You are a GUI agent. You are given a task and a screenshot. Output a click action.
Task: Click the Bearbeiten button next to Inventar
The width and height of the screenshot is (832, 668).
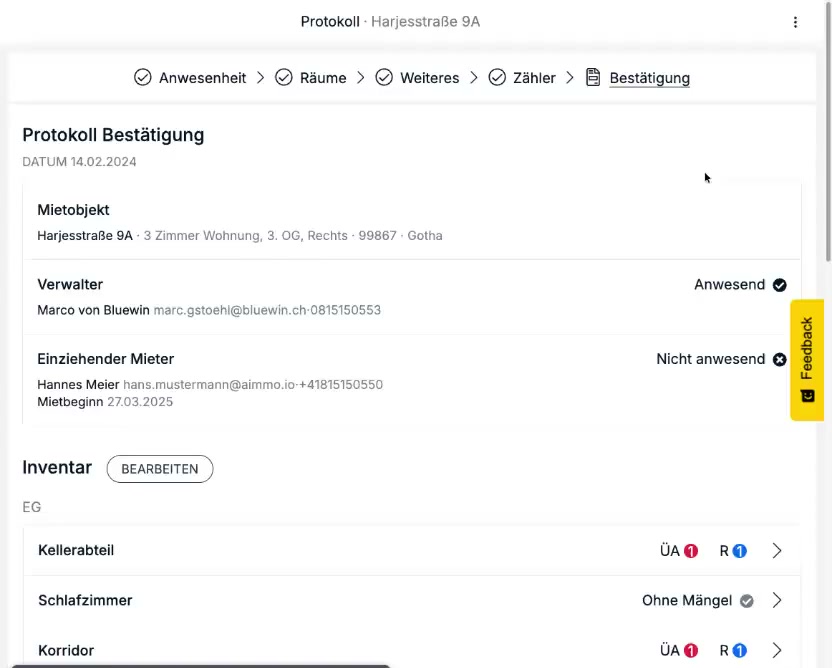pos(160,469)
